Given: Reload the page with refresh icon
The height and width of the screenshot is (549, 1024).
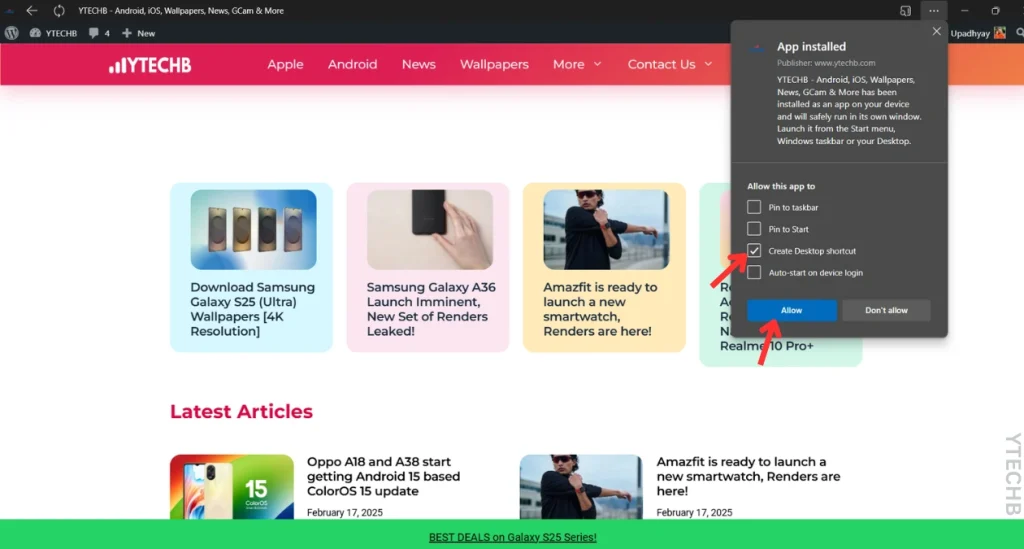Looking at the screenshot, I should coord(59,10).
